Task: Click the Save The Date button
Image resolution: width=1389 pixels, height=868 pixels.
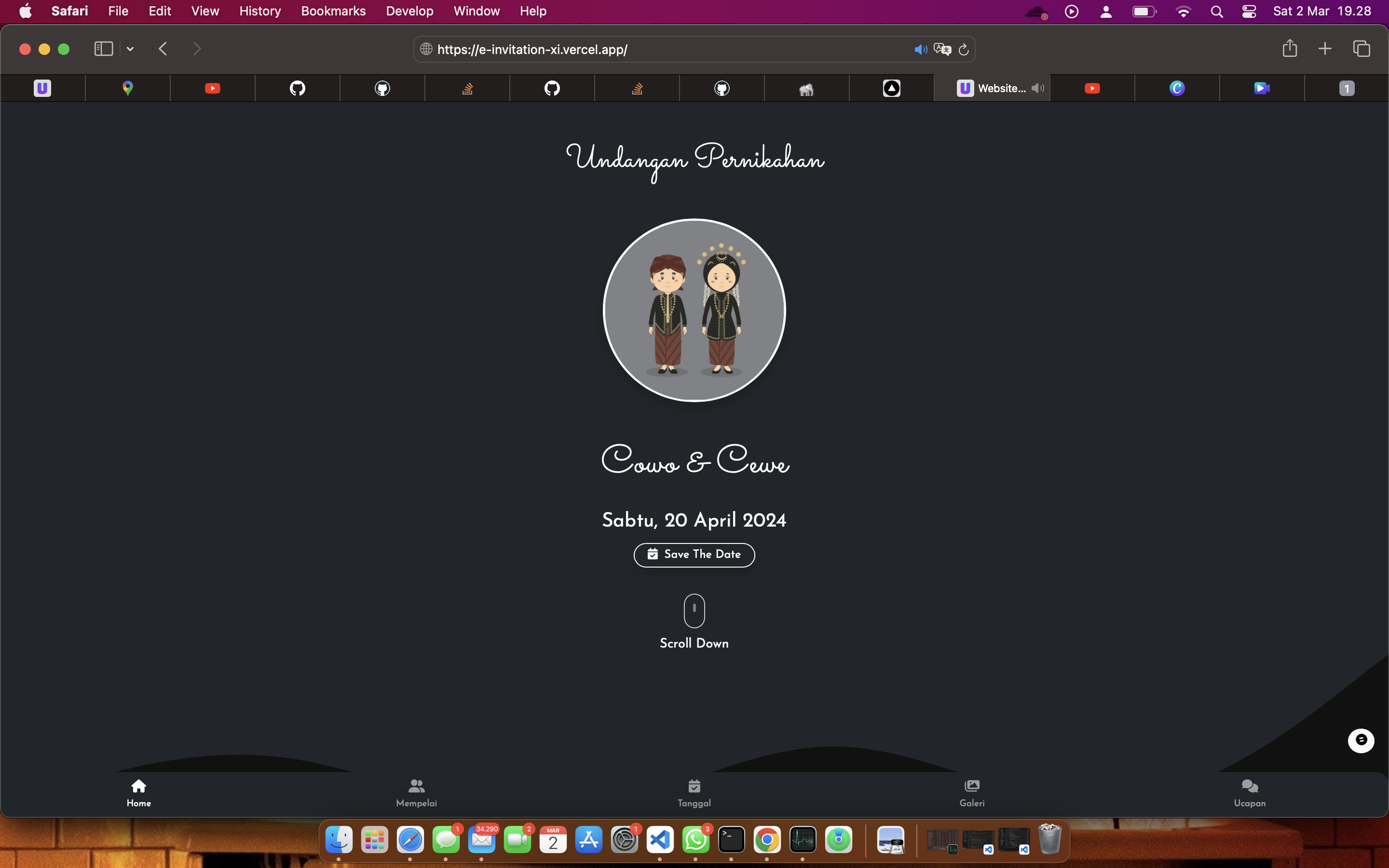Action: [x=694, y=555]
